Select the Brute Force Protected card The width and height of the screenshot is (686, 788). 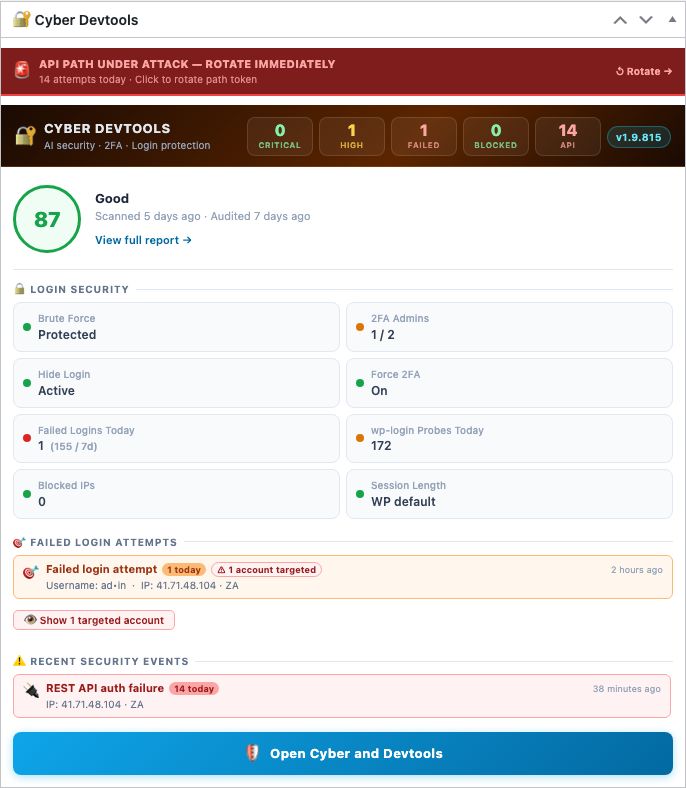[x=176, y=327]
